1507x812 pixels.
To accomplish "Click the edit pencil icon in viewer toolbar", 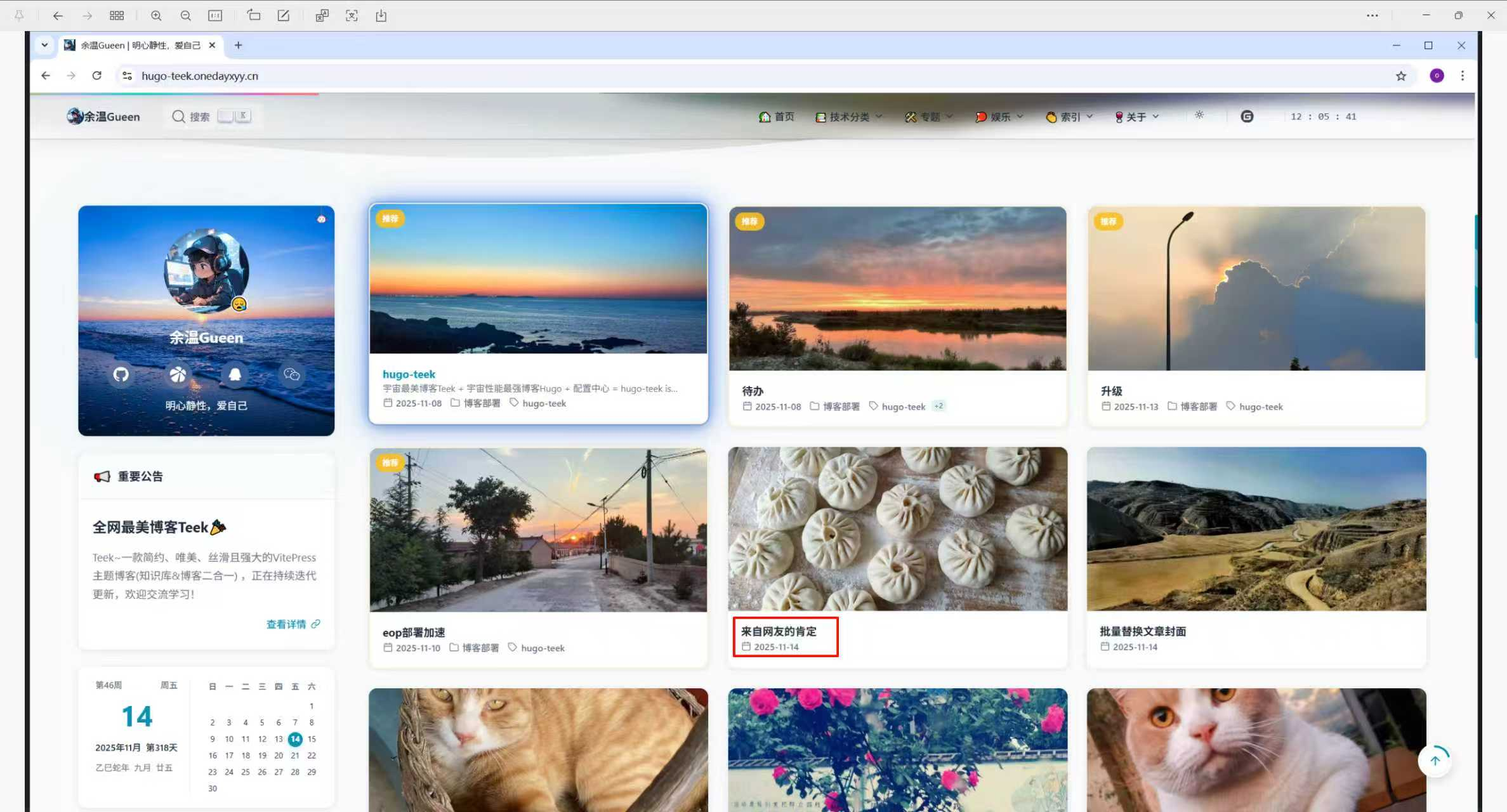I will pyautogui.click(x=284, y=16).
